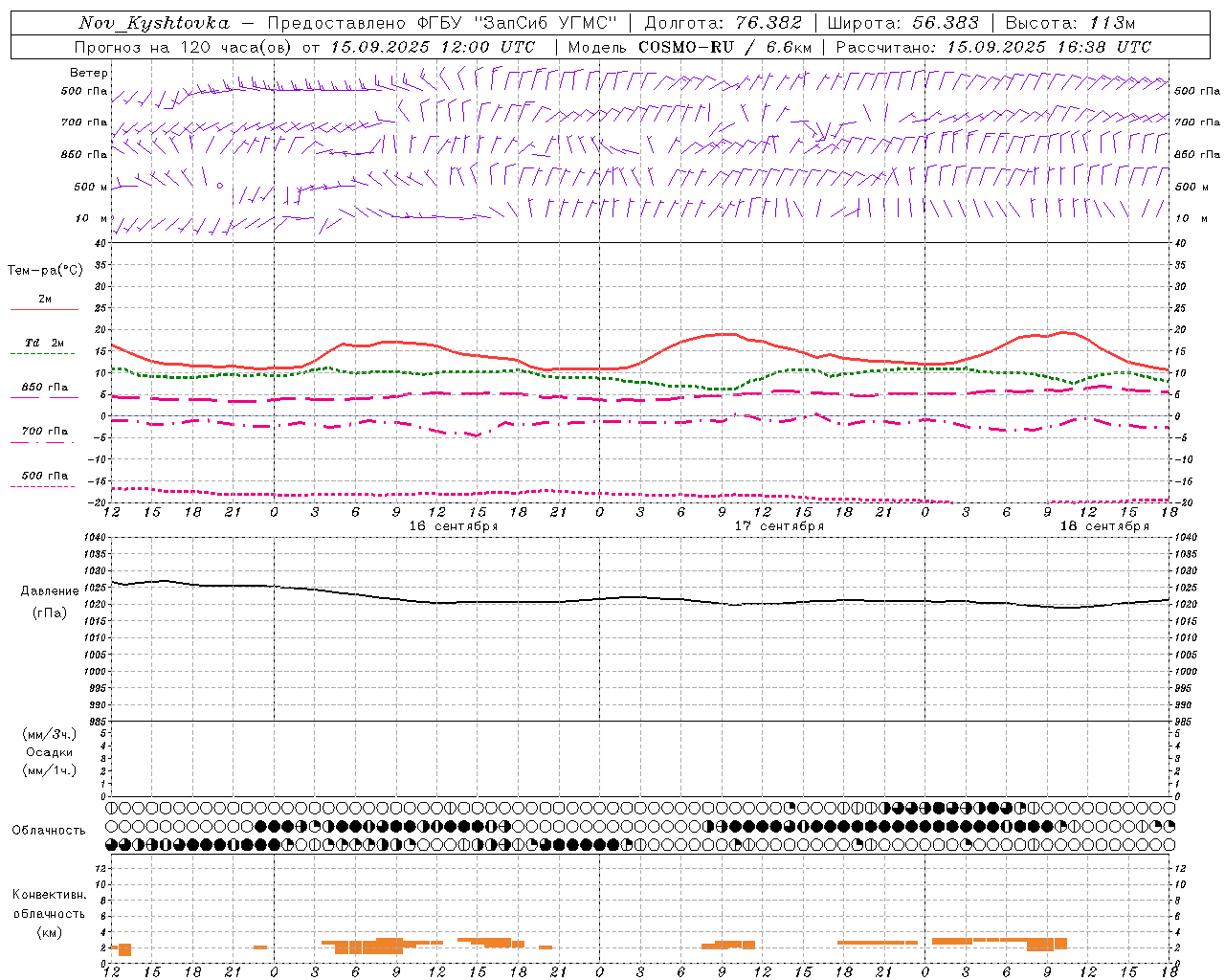Click the dashed line sample under Td 2м
Viewport: 1225px width, 980px height.
pos(44,354)
